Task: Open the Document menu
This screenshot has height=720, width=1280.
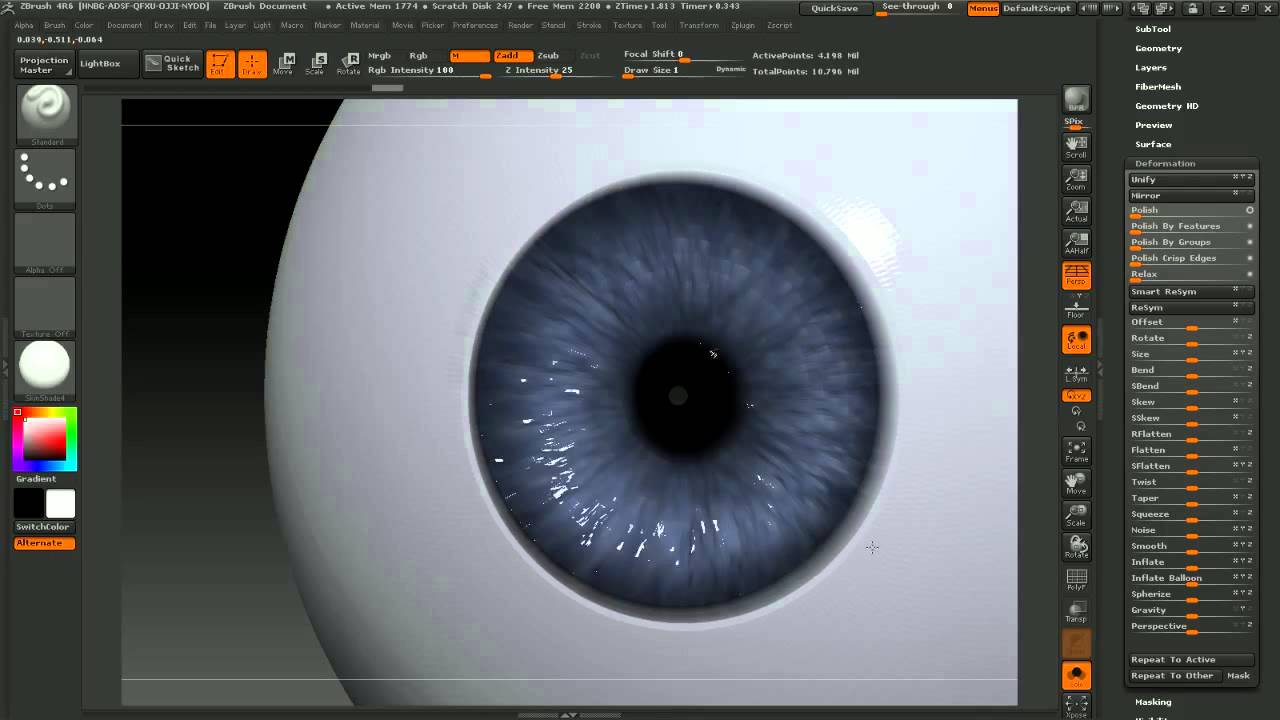Action: pos(124,26)
